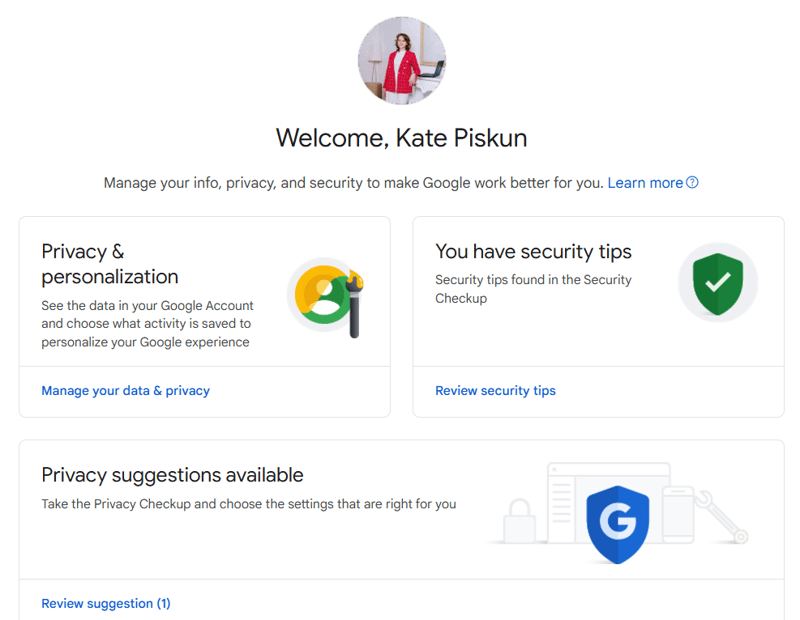Click the Welcome, Kate Piskun title

point(400,138)
